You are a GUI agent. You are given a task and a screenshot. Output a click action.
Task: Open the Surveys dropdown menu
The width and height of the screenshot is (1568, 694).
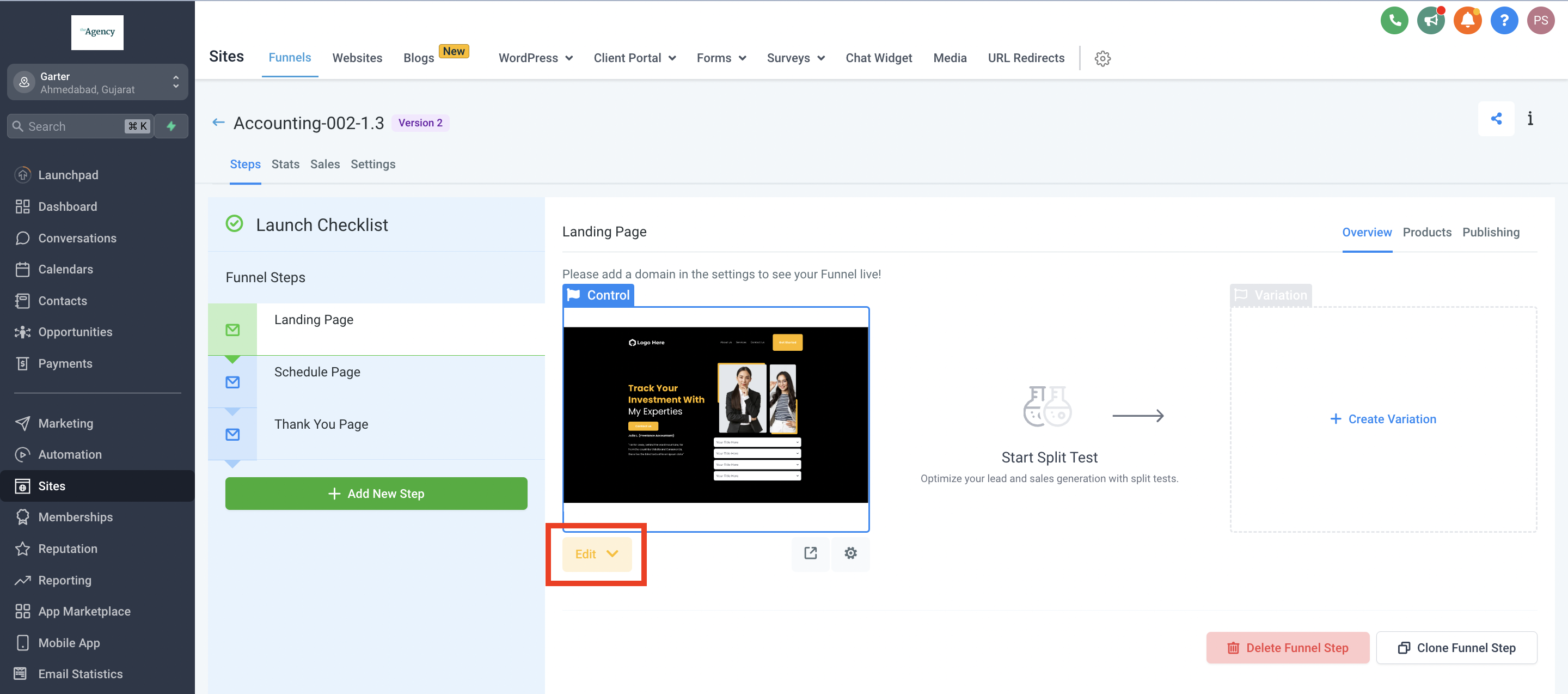click(x=795, y=58)
